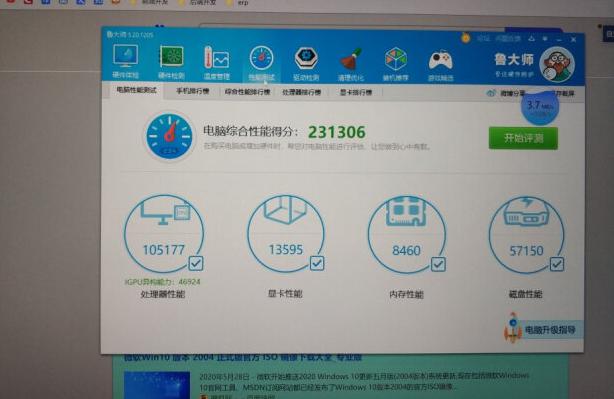Uncheck the graphics card performance checkbox
The height and width of the screenshot is (399, 614).
pyautogui.click(x=317, y=263)
